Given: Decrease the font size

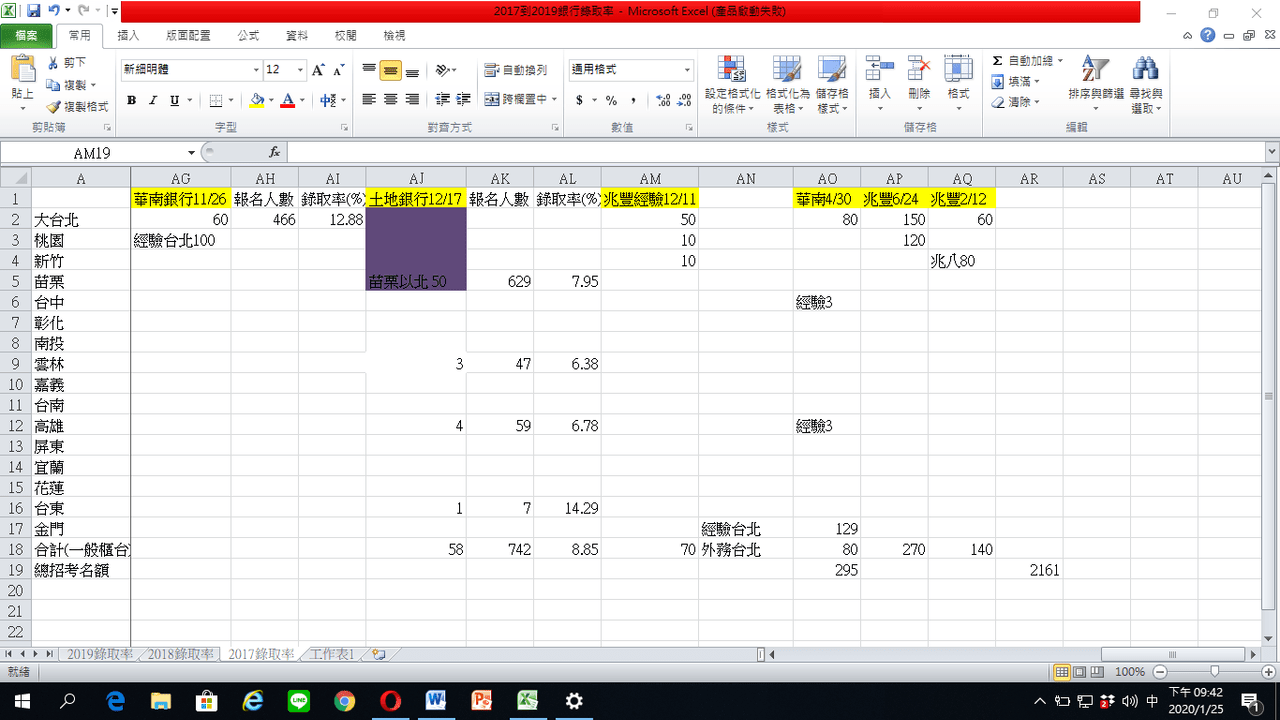Looking at the screenshot, I should 340,70.
